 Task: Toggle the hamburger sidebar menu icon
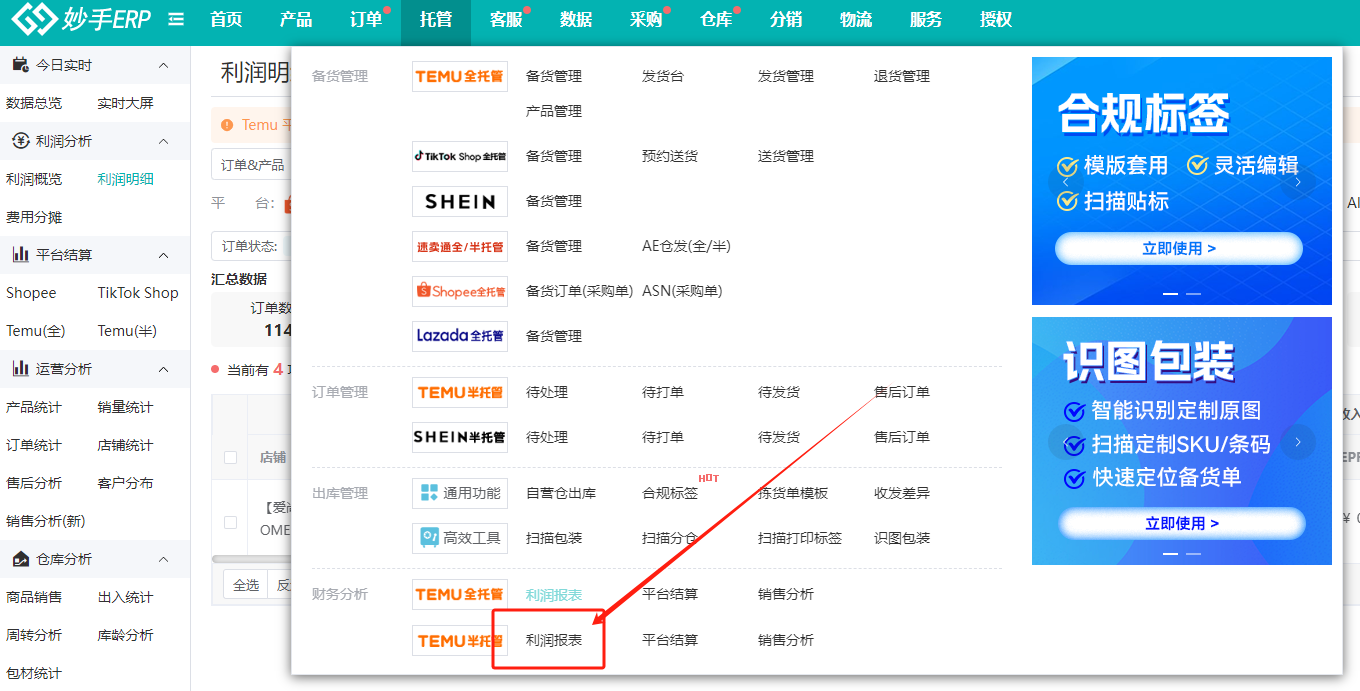[x=176, y=19]
